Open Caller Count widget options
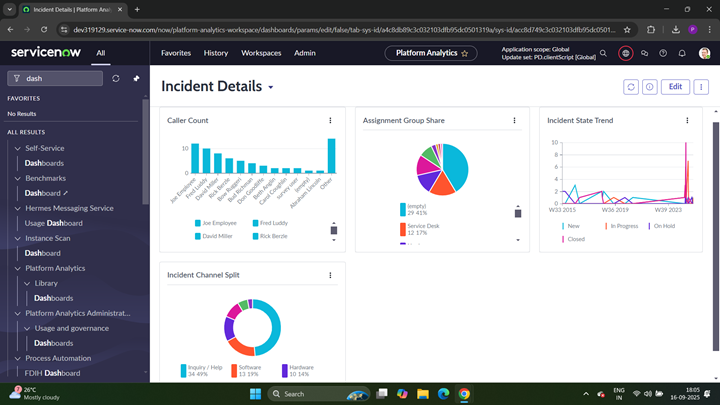720x405 pixels. point(330,120)
